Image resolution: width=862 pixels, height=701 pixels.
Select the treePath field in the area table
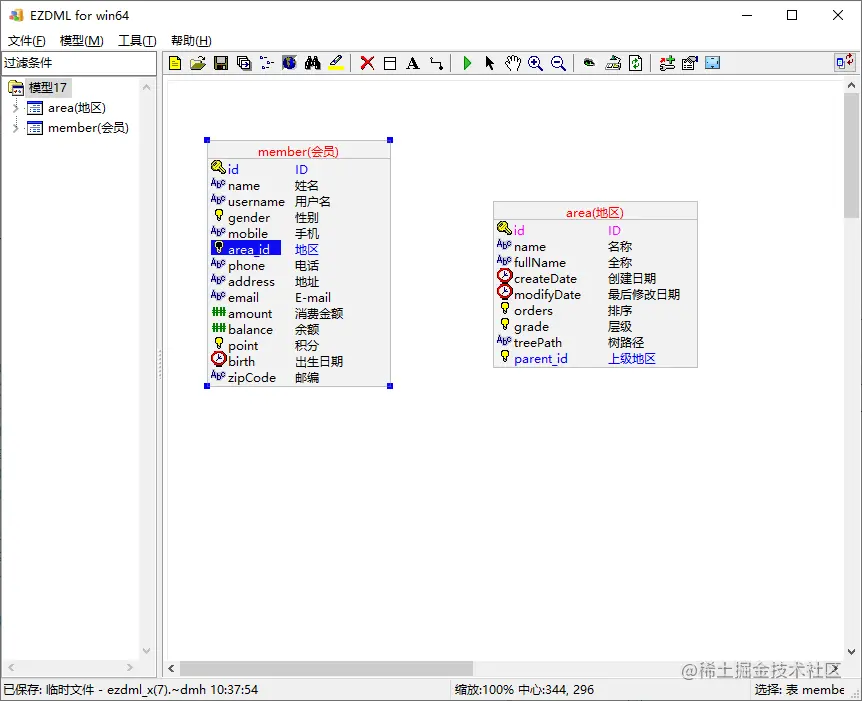(538, 343)
